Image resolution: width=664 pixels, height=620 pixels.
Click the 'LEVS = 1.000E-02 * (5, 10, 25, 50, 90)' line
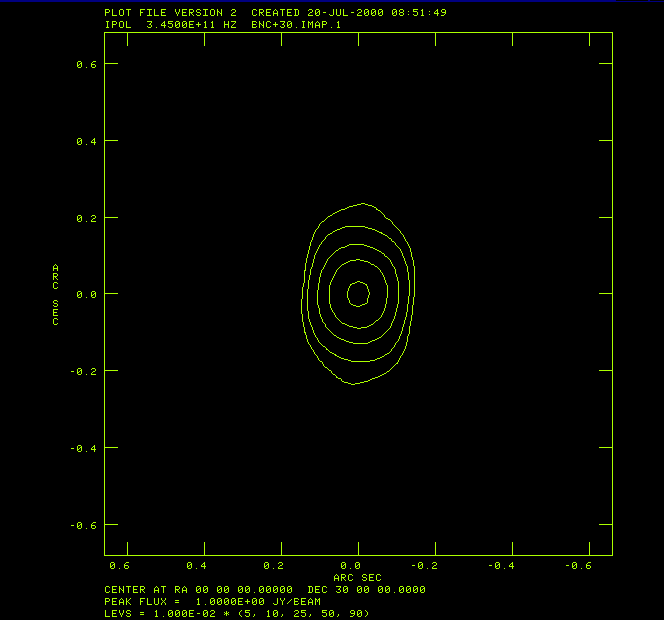pos(237,613)
